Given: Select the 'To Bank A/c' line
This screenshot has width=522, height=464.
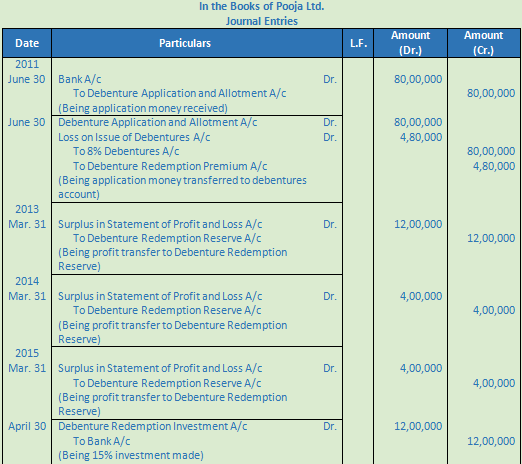Looking at the screenshot, I should coord(102,441).
